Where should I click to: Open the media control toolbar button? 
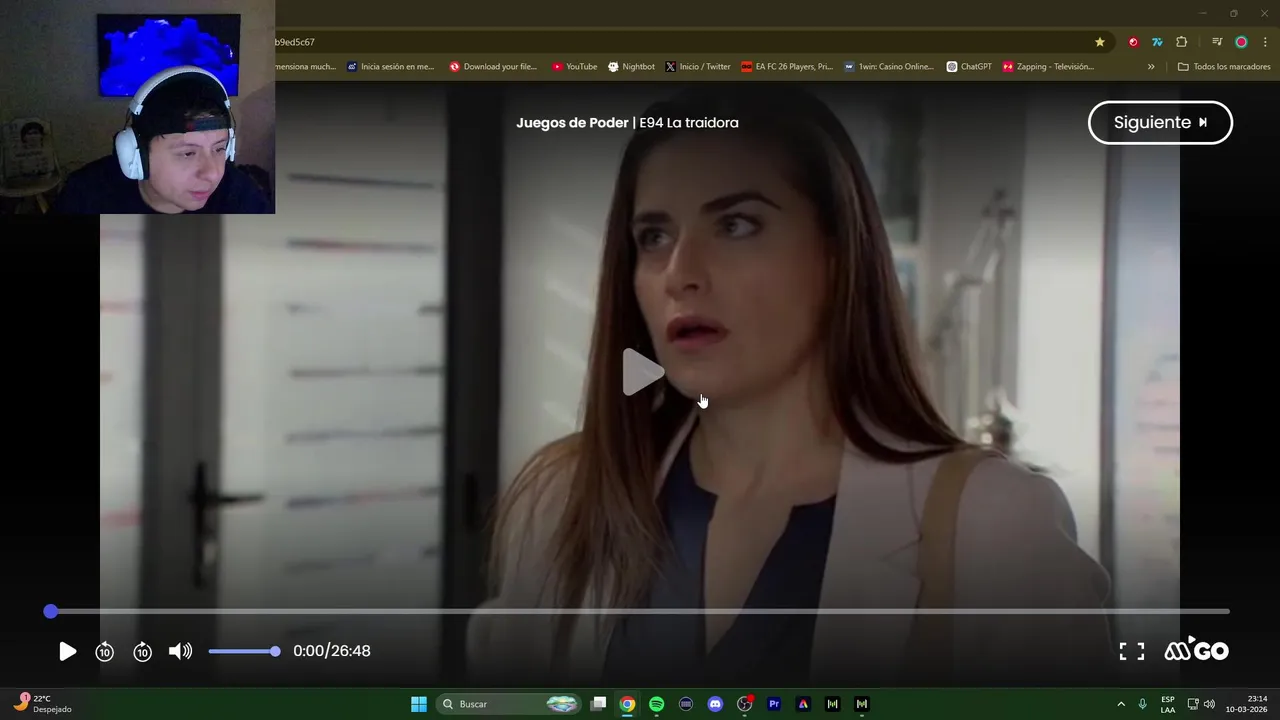(x=1217, y=42)
